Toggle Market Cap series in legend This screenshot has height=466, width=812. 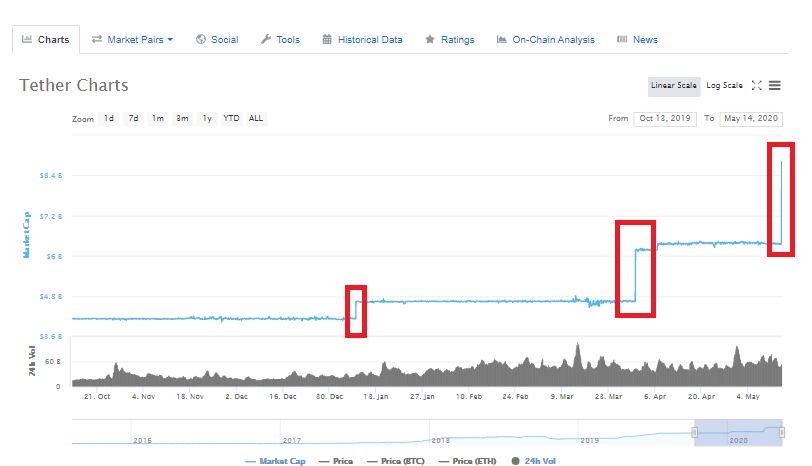(x=276, y=461)
